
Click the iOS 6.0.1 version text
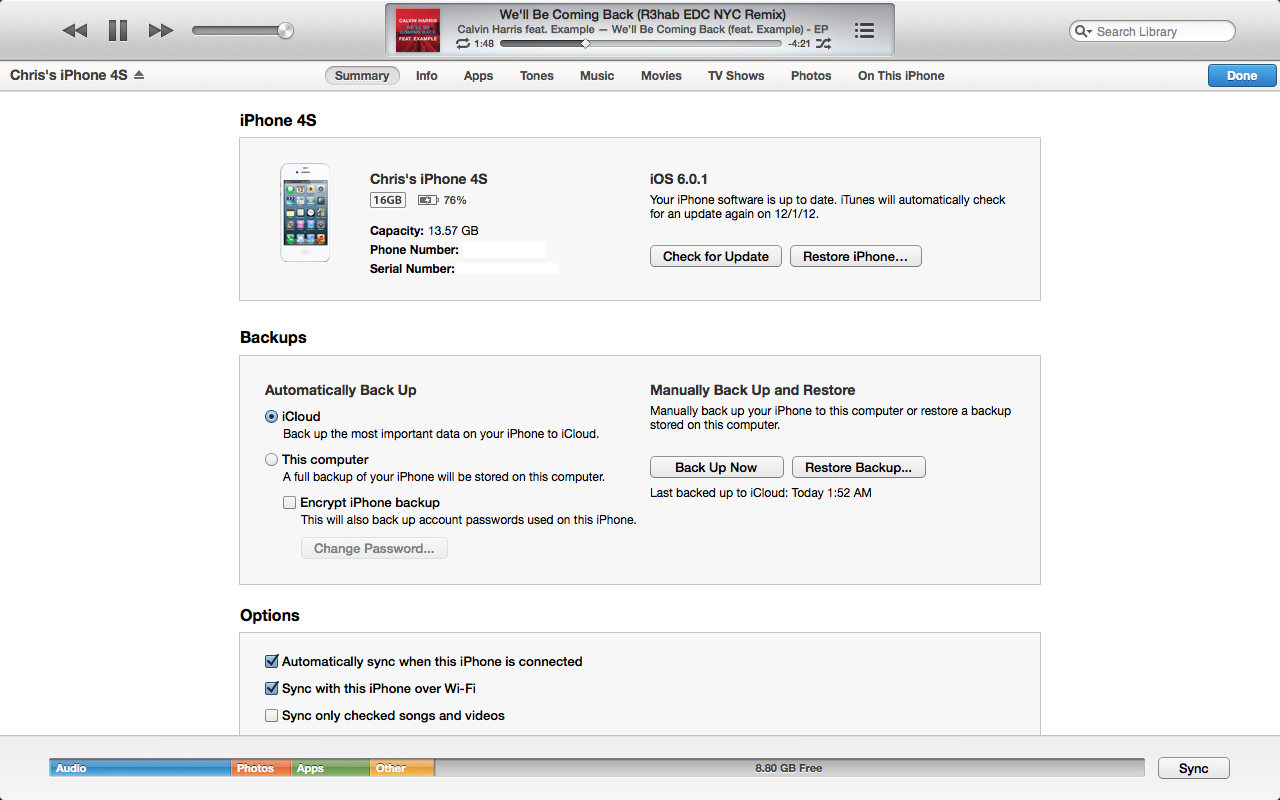[x=679, y=179]
